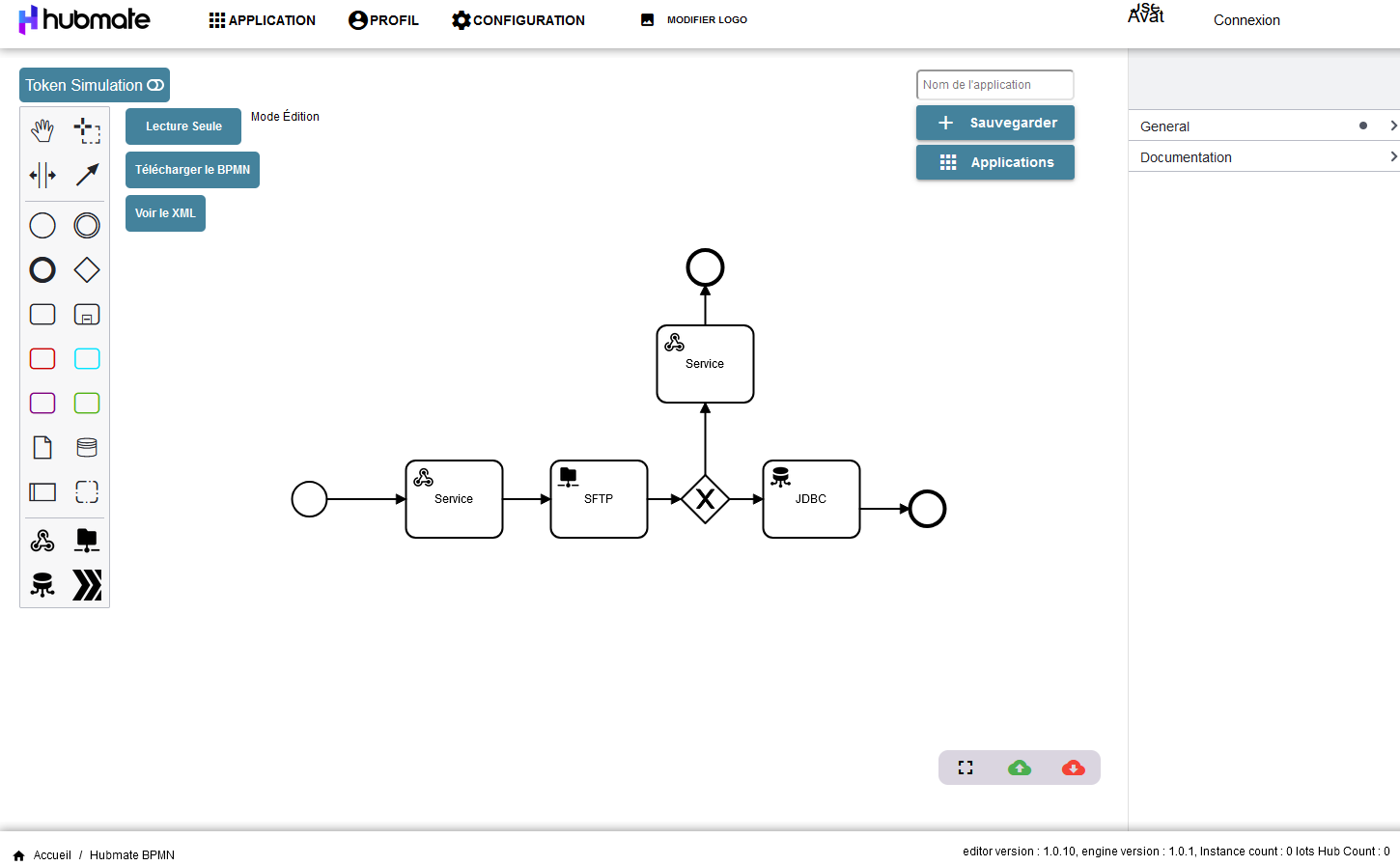1400x866 pixels.
Task: Select the data store palette icon
Action: (87, 447)
